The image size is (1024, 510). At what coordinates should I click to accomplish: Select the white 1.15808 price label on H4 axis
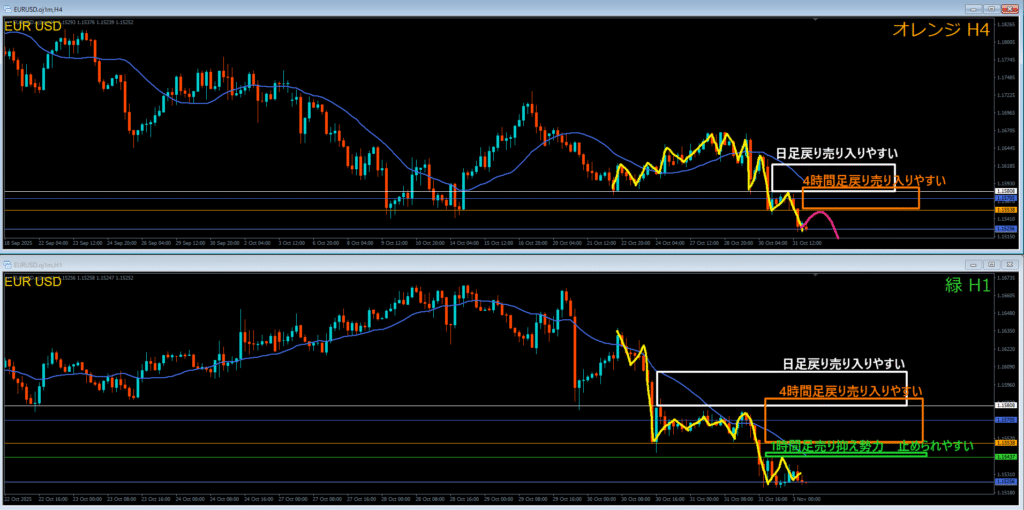click(1006, 190)
